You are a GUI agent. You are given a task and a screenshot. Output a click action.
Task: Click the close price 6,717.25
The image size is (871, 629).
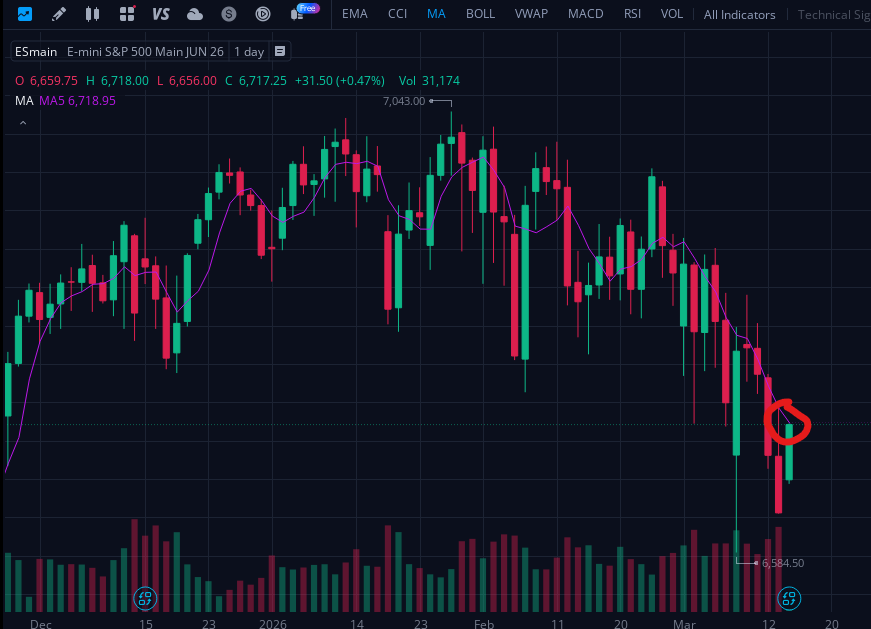(263, 81)
